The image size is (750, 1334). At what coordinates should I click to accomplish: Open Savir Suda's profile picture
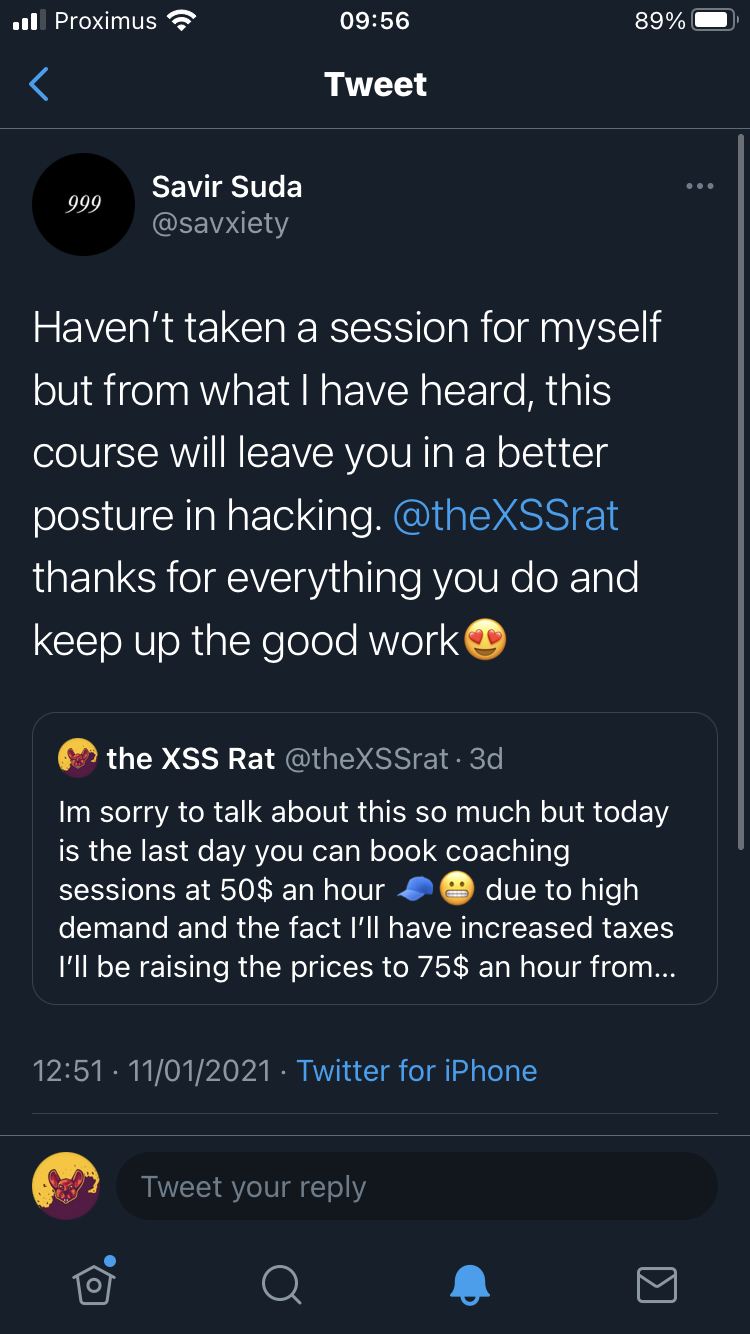tap(84, 204)
